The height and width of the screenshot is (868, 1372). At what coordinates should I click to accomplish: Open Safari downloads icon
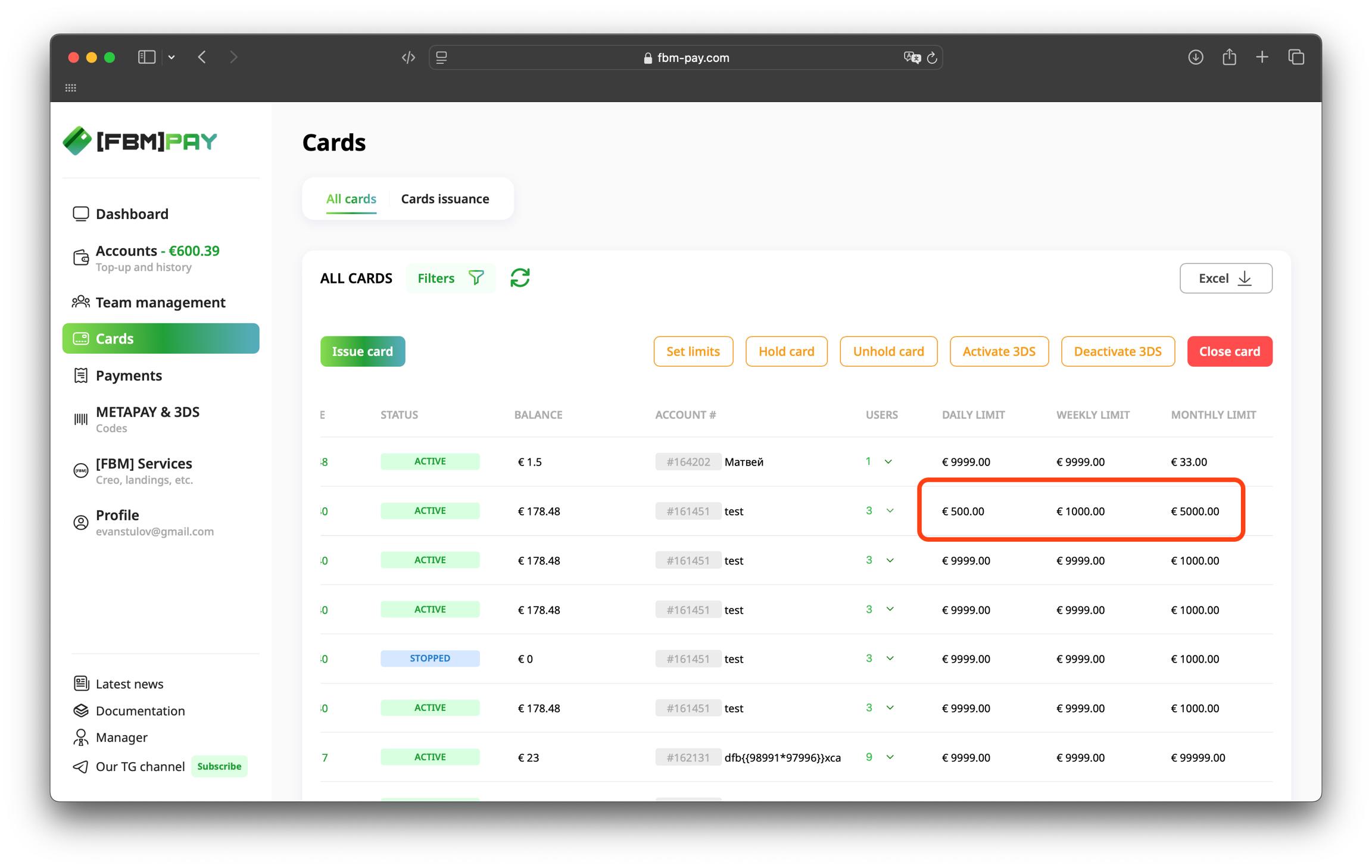coord(1195,57)
